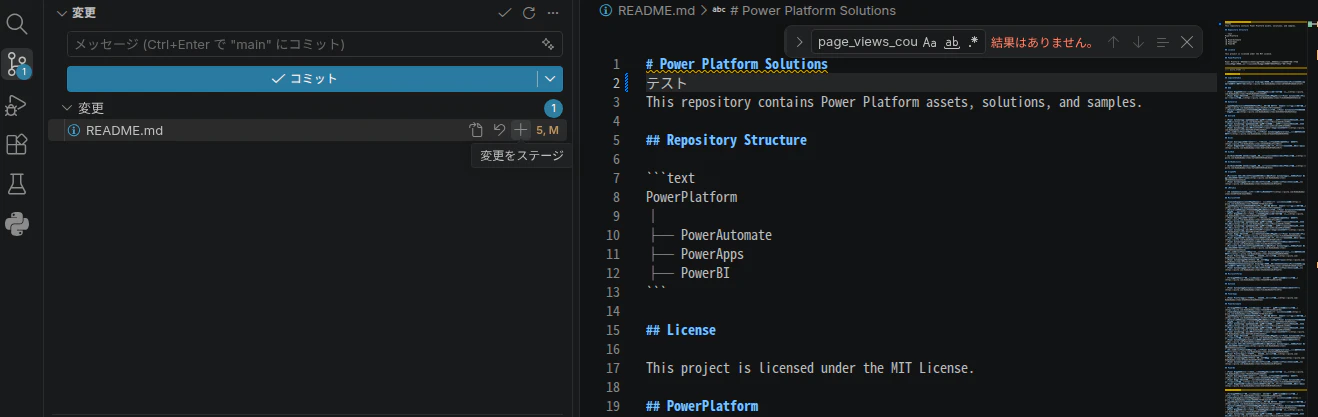
Task: Open the Testing flask icon
Action: (17, 184)
